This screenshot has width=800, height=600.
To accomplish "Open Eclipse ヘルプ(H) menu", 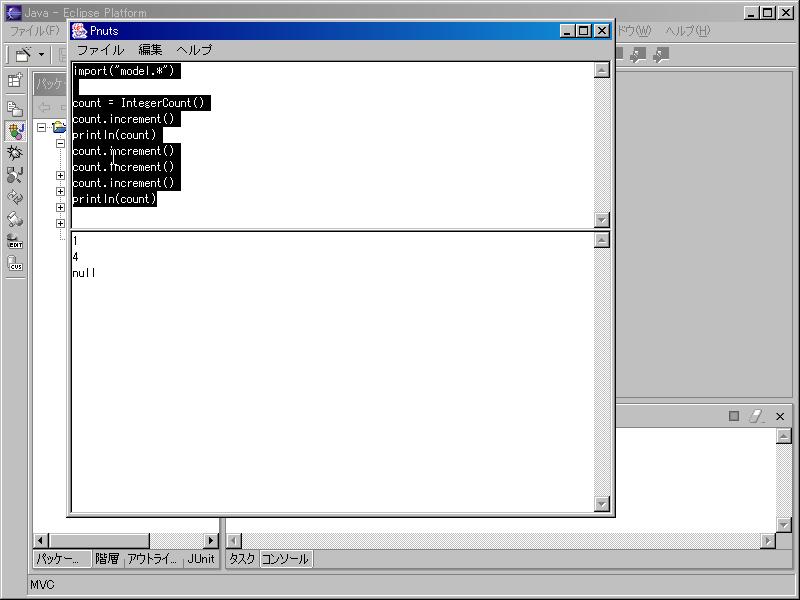I will coord(687,31).
